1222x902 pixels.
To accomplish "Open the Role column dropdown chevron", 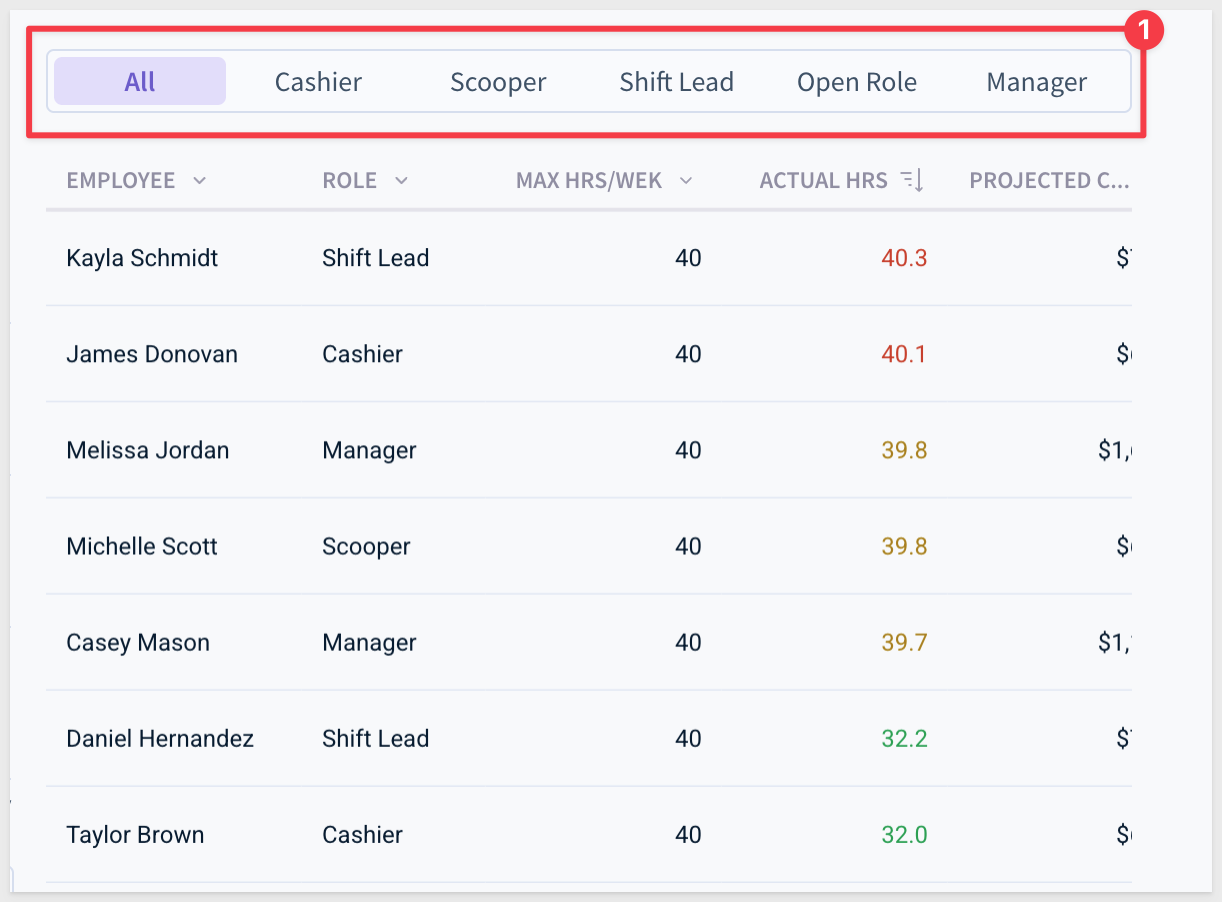I will [x=401, y=181].
